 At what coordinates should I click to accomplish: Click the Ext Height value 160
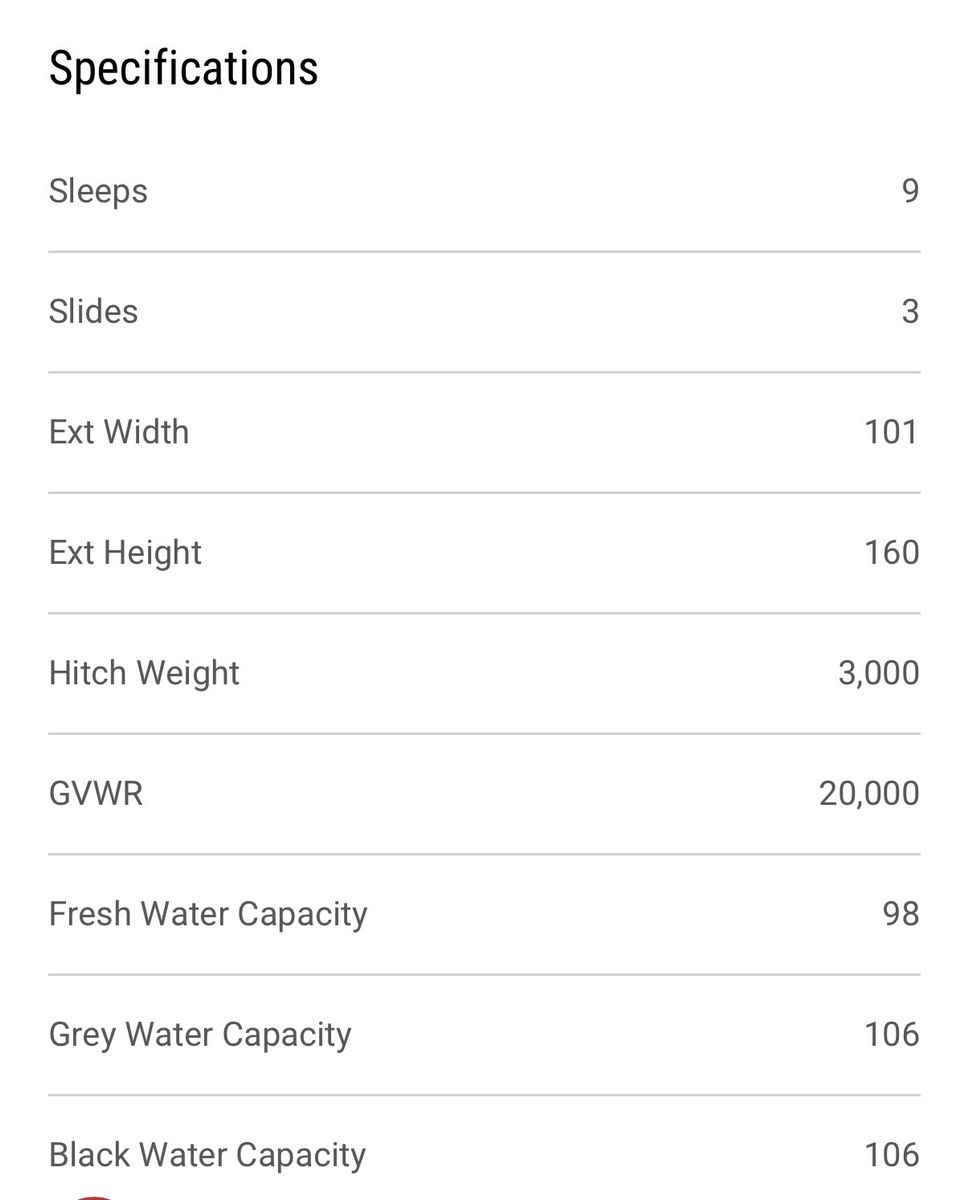[x=891, y=552]
